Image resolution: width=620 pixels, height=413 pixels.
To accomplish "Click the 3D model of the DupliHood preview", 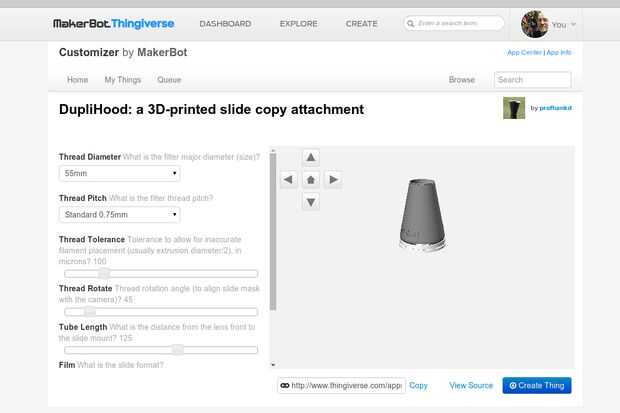I will [422, 215].
